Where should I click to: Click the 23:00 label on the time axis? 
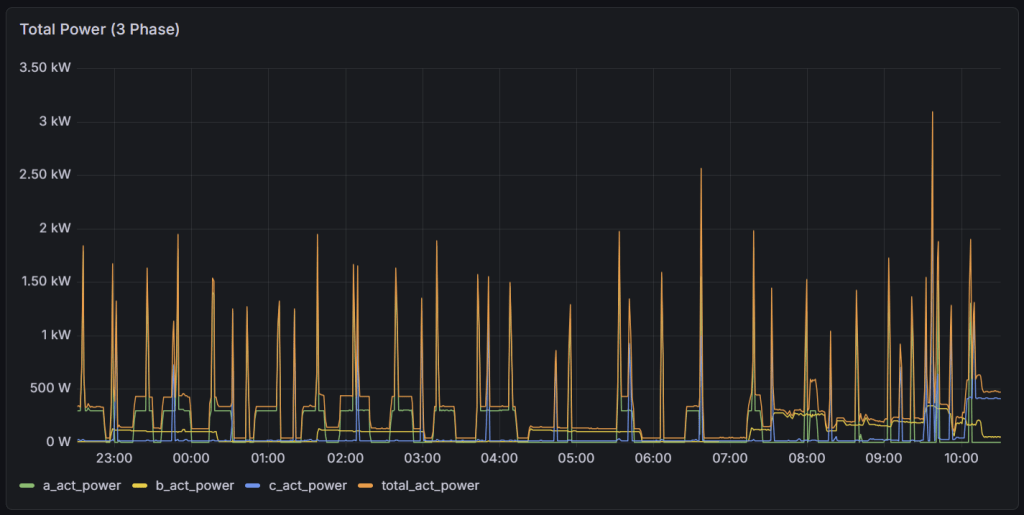(x=114, y=459)
